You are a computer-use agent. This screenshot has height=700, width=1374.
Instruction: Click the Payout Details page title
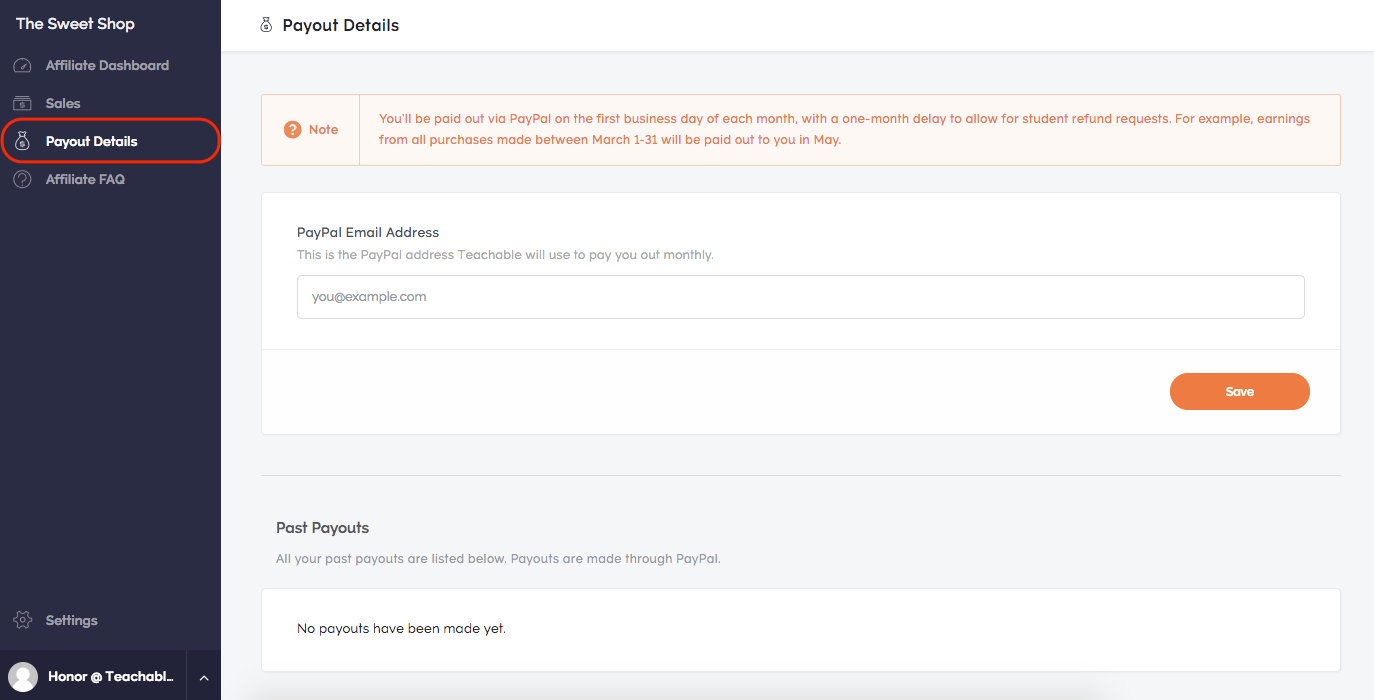(341, 26)
